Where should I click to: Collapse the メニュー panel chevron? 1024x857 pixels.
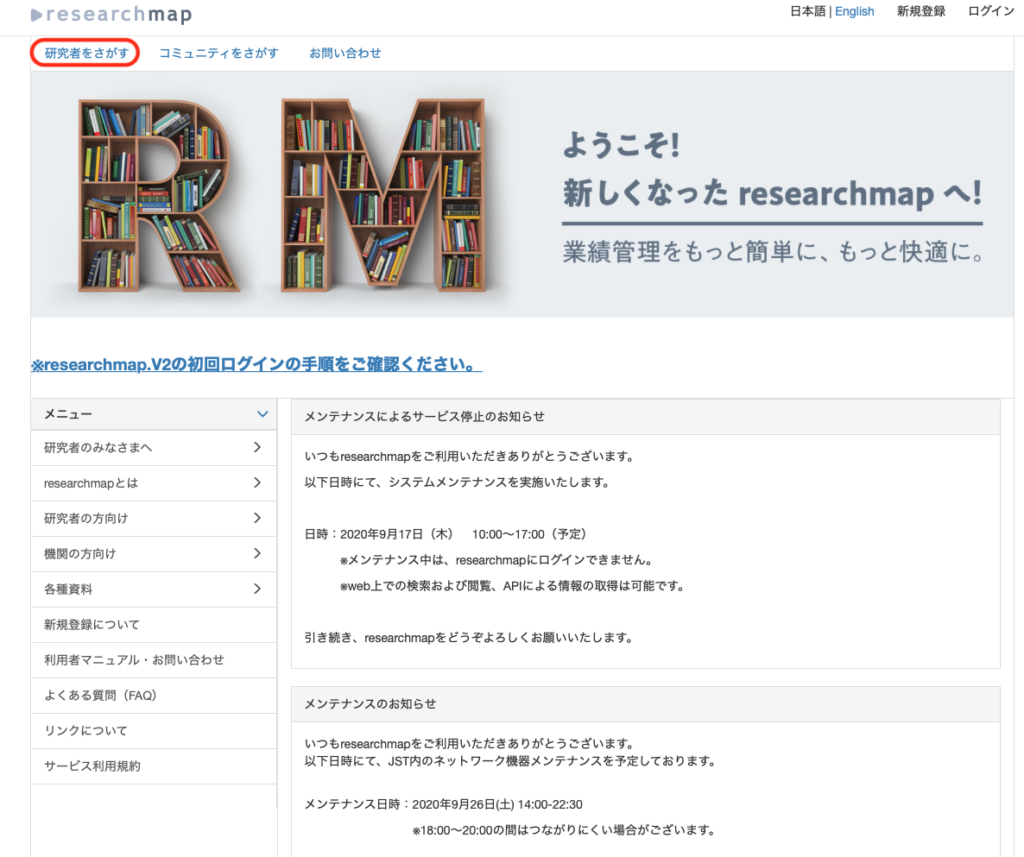pos(263,414)
